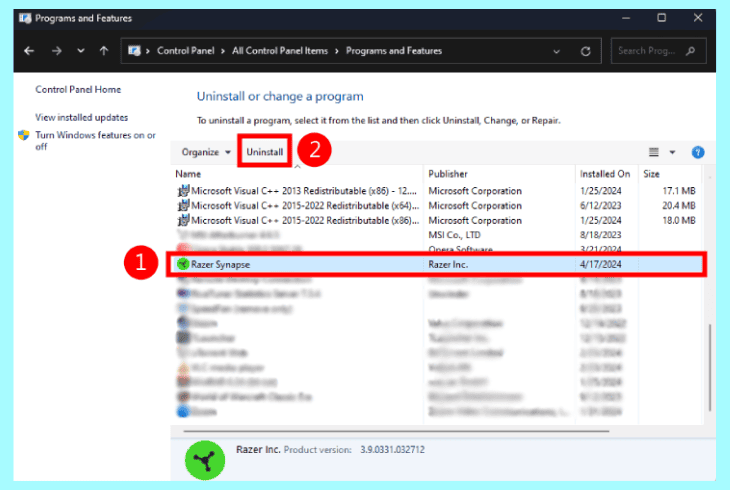Image resolution: width=730 pixels, height=490 pixels.
Task: Click the large Razer logo in details pane
Action: (x=205, y=460)
